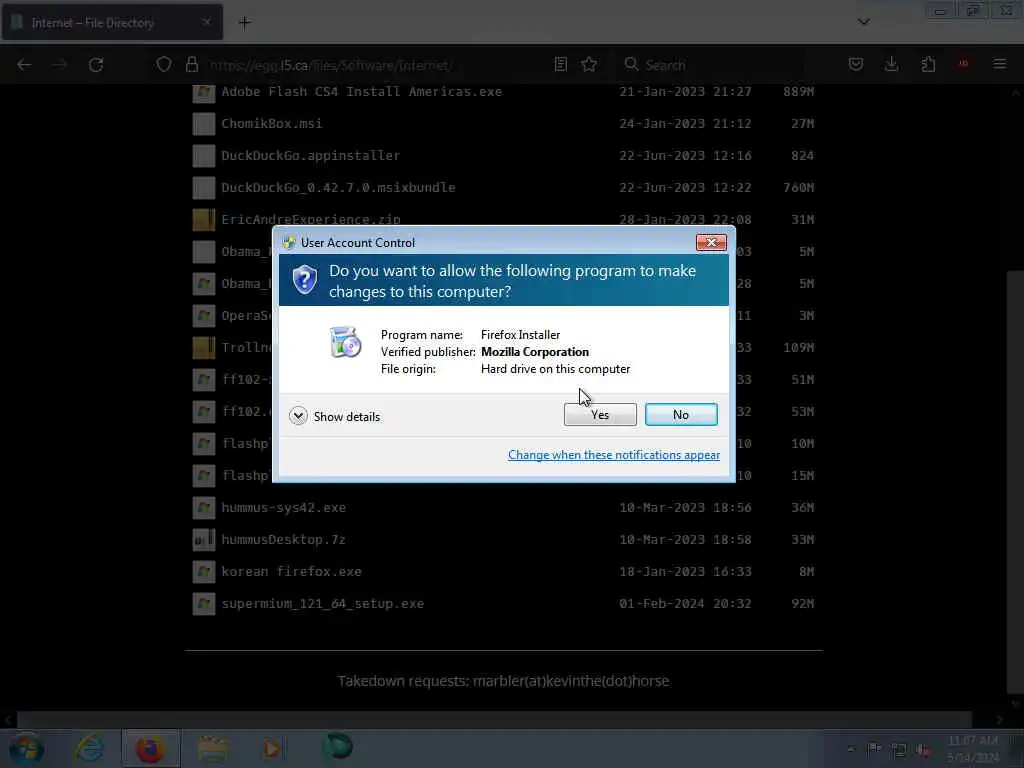1024x768 pixels.
Task: Open korean firefox.exe file link
Action: pyautogui.click(x=291, y=571)
